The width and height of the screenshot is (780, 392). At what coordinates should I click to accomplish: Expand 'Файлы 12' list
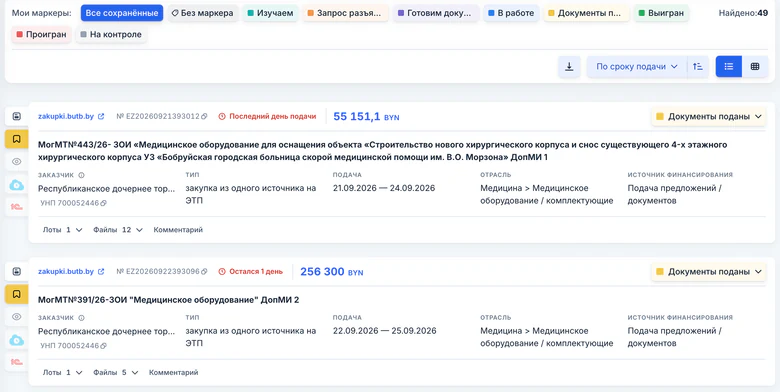tap(118, 230)
